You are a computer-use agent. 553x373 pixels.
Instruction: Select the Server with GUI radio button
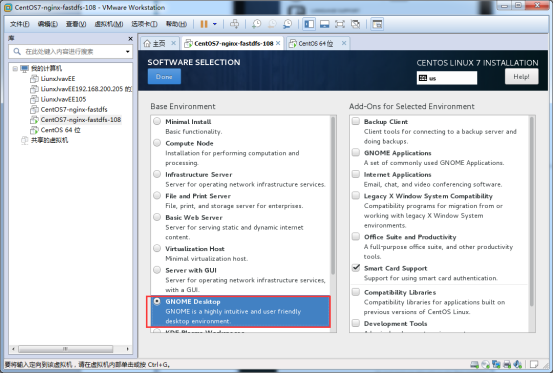pos(157,270)
